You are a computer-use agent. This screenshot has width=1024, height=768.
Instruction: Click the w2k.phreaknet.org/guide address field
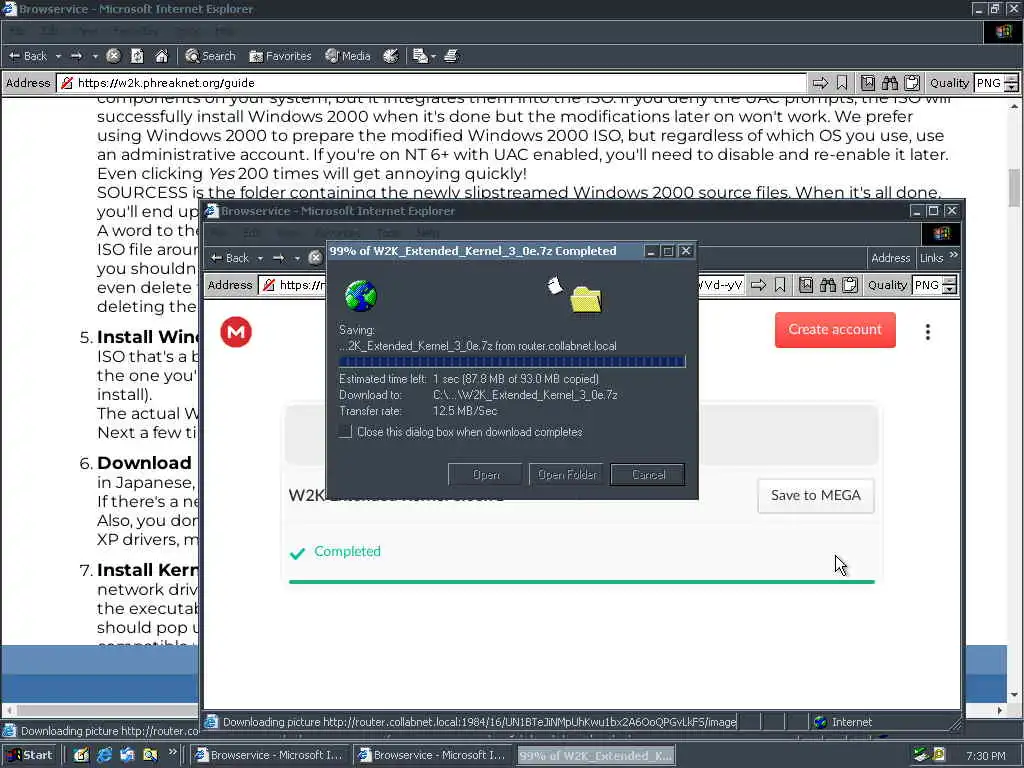pyautogui.click(x=432, y=83)
